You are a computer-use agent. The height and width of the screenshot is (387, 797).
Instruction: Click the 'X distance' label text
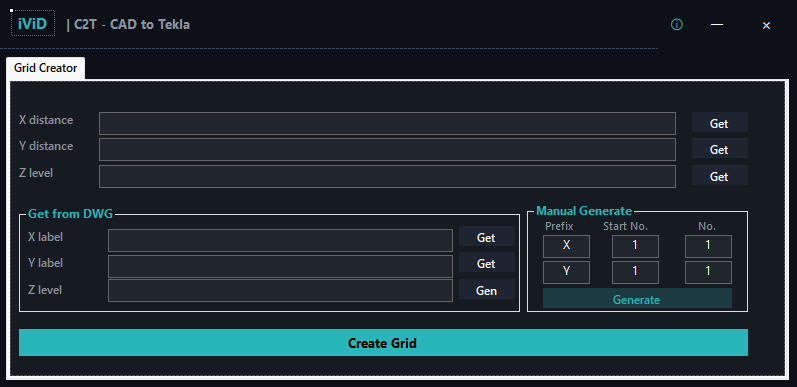click(x=46, y=120)
